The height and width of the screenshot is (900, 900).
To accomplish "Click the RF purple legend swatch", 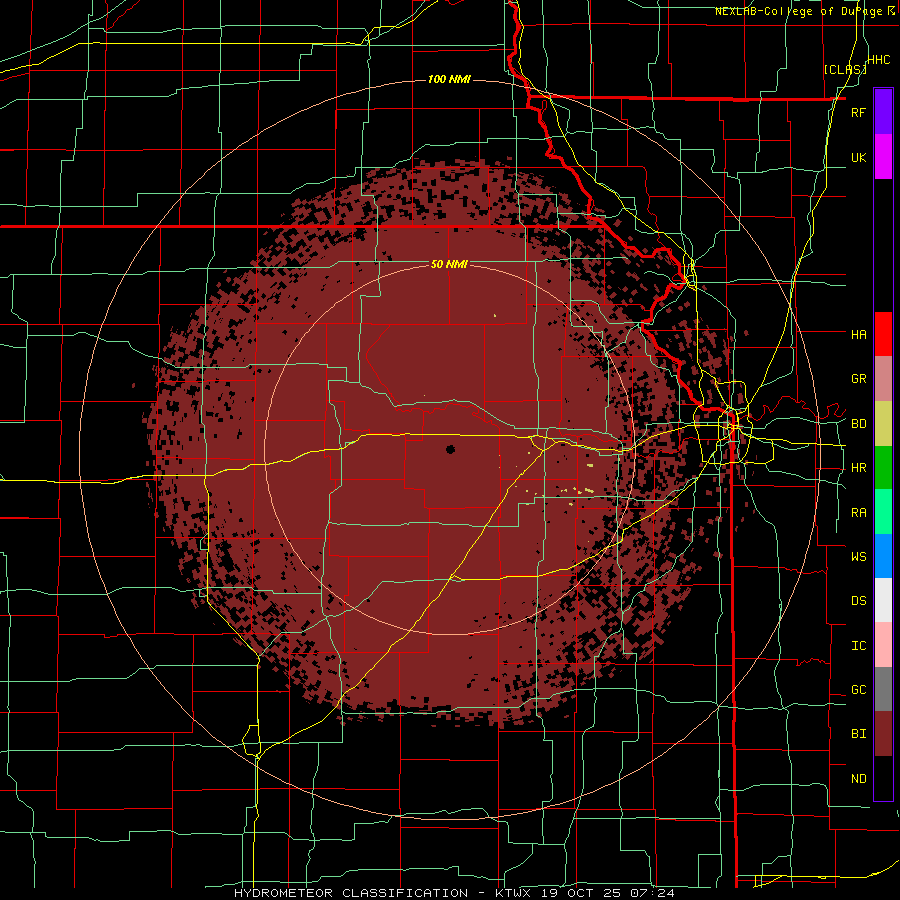I will pos(883,112).
